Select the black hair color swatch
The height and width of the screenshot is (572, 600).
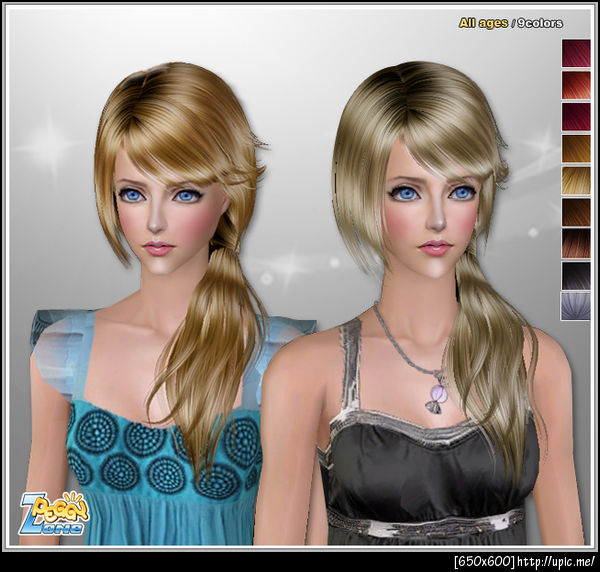[x=576, y=275]
